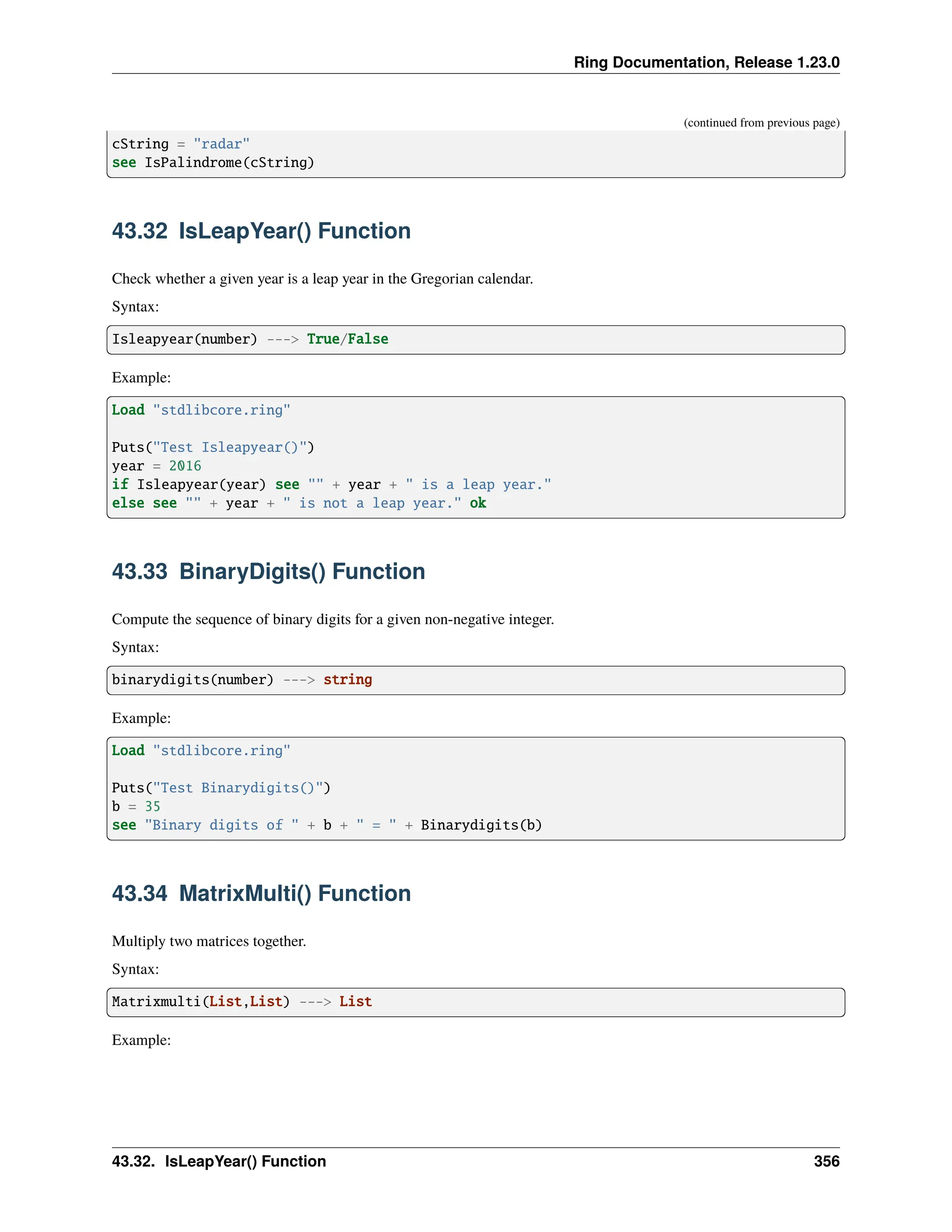Click the Matrixmulti(List,List) syntax code line
This screenshot has width=952, height=1232.
coord(241,1002)
